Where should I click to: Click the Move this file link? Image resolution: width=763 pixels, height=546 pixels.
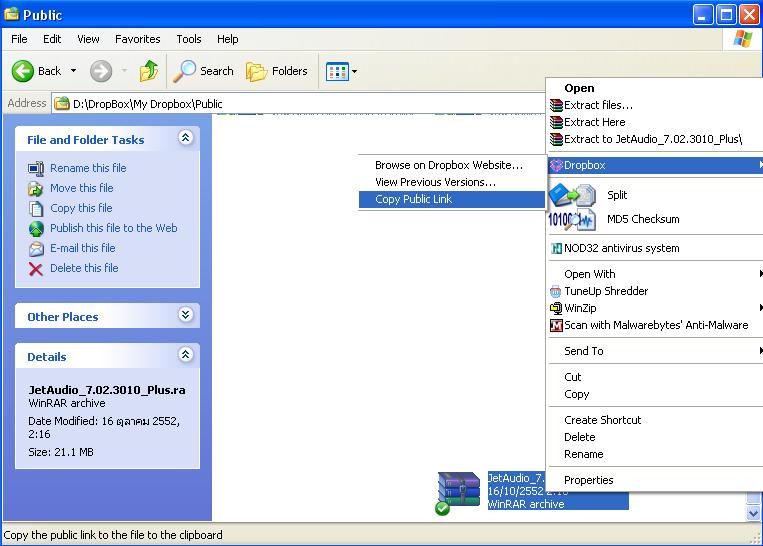pyautogui.click(x=82, y=188)
